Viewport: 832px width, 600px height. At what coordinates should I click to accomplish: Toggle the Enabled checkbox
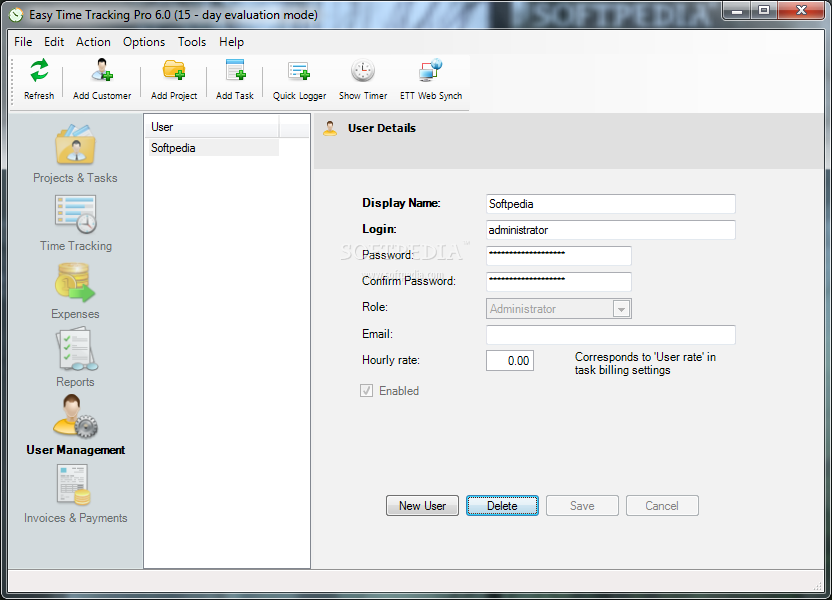pos(367,391)
